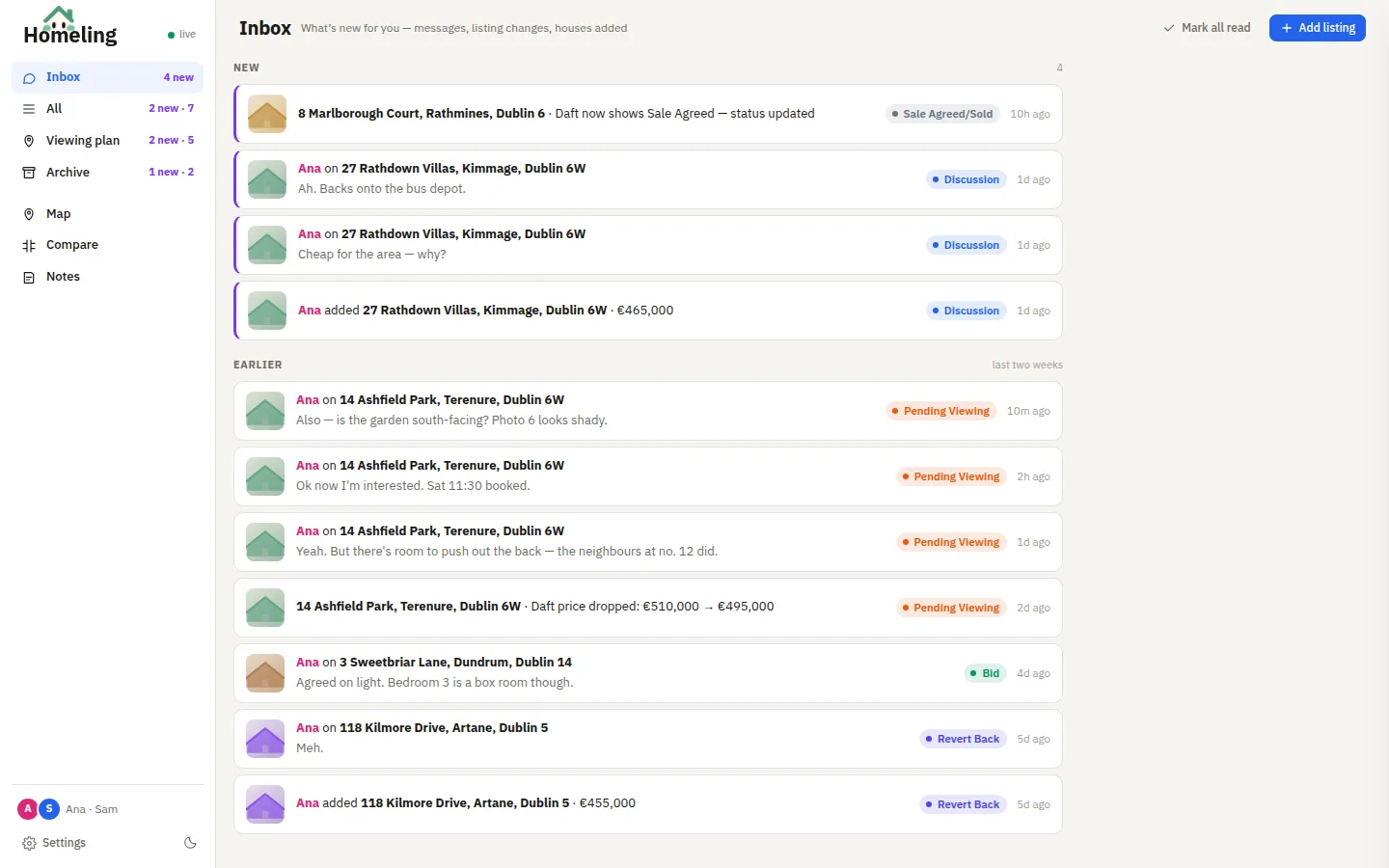Switch to Map view
Image resolution: width=1389 pixels, height=868 pixels.
[x=107, y=214]
